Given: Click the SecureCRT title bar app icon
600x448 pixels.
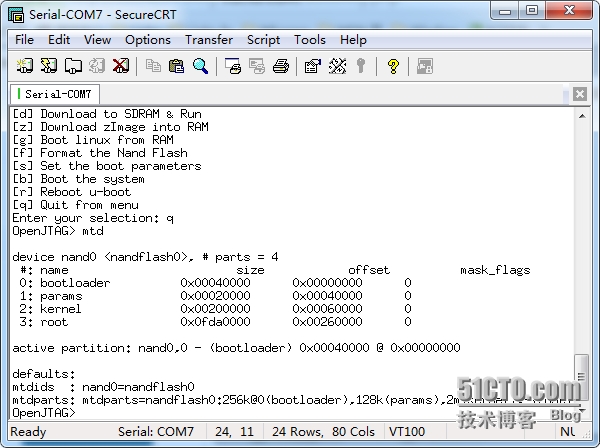Looking at the screenshot, I should 16,15.
